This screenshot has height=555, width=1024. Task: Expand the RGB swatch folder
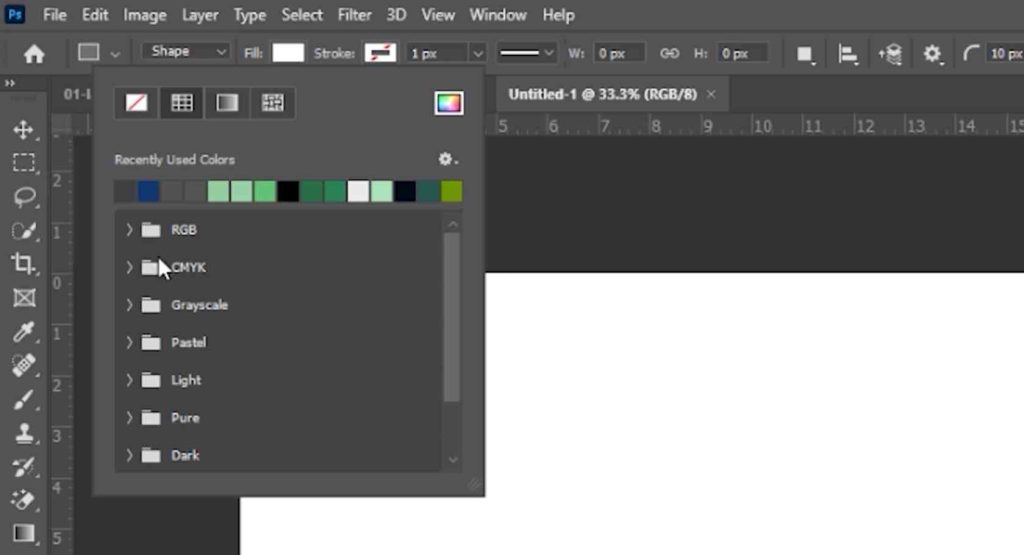coord(129,230)
